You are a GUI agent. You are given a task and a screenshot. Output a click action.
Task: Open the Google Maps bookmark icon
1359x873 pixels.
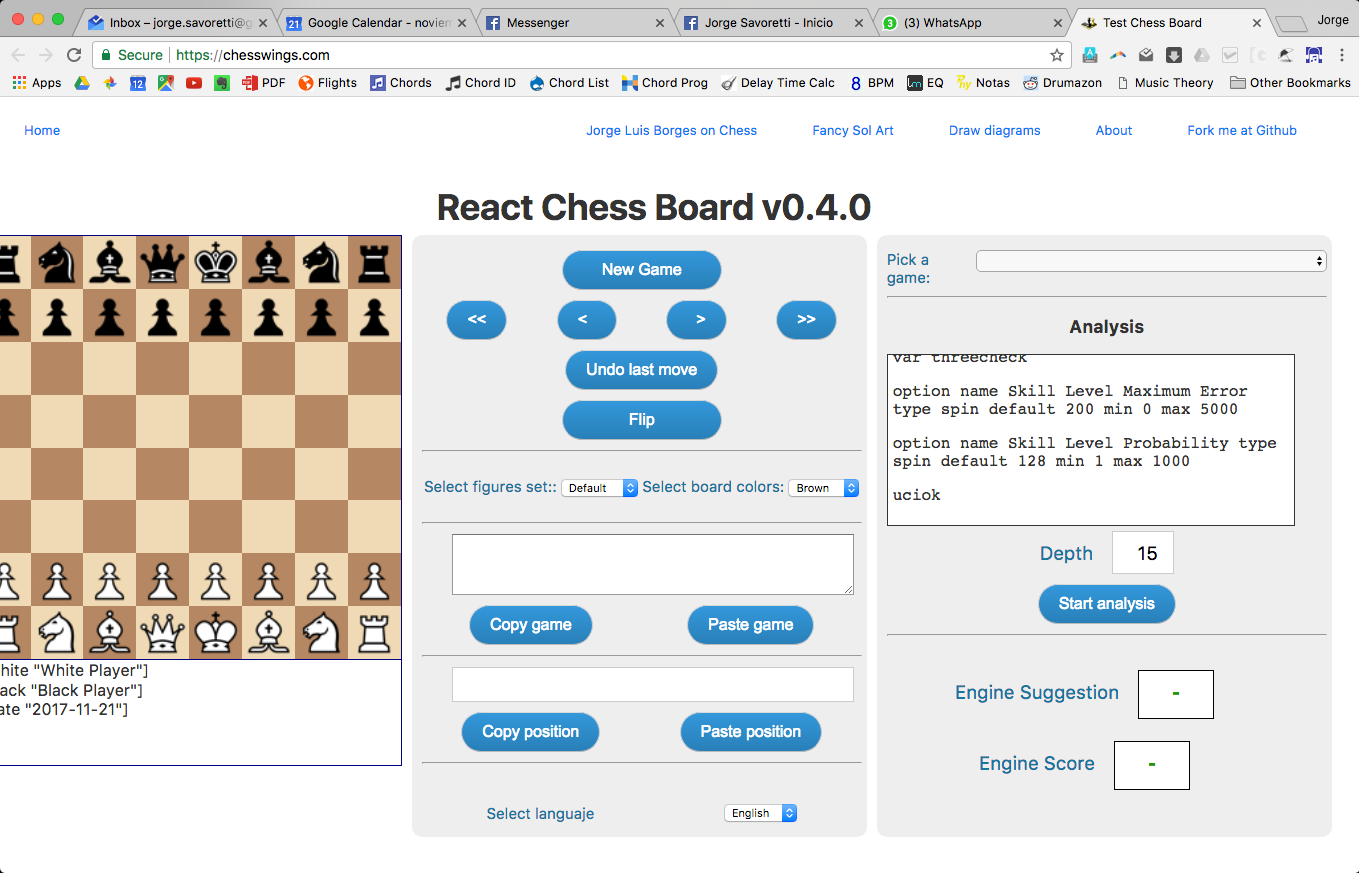click(165, 83)
